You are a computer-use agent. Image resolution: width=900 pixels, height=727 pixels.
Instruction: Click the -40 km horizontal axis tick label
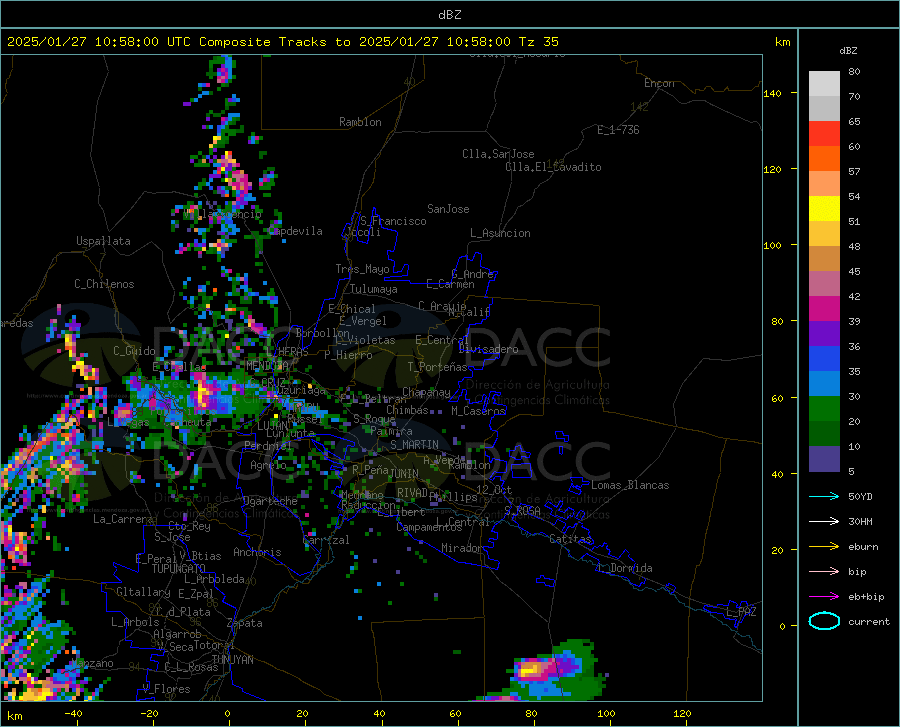coord(73,713)
